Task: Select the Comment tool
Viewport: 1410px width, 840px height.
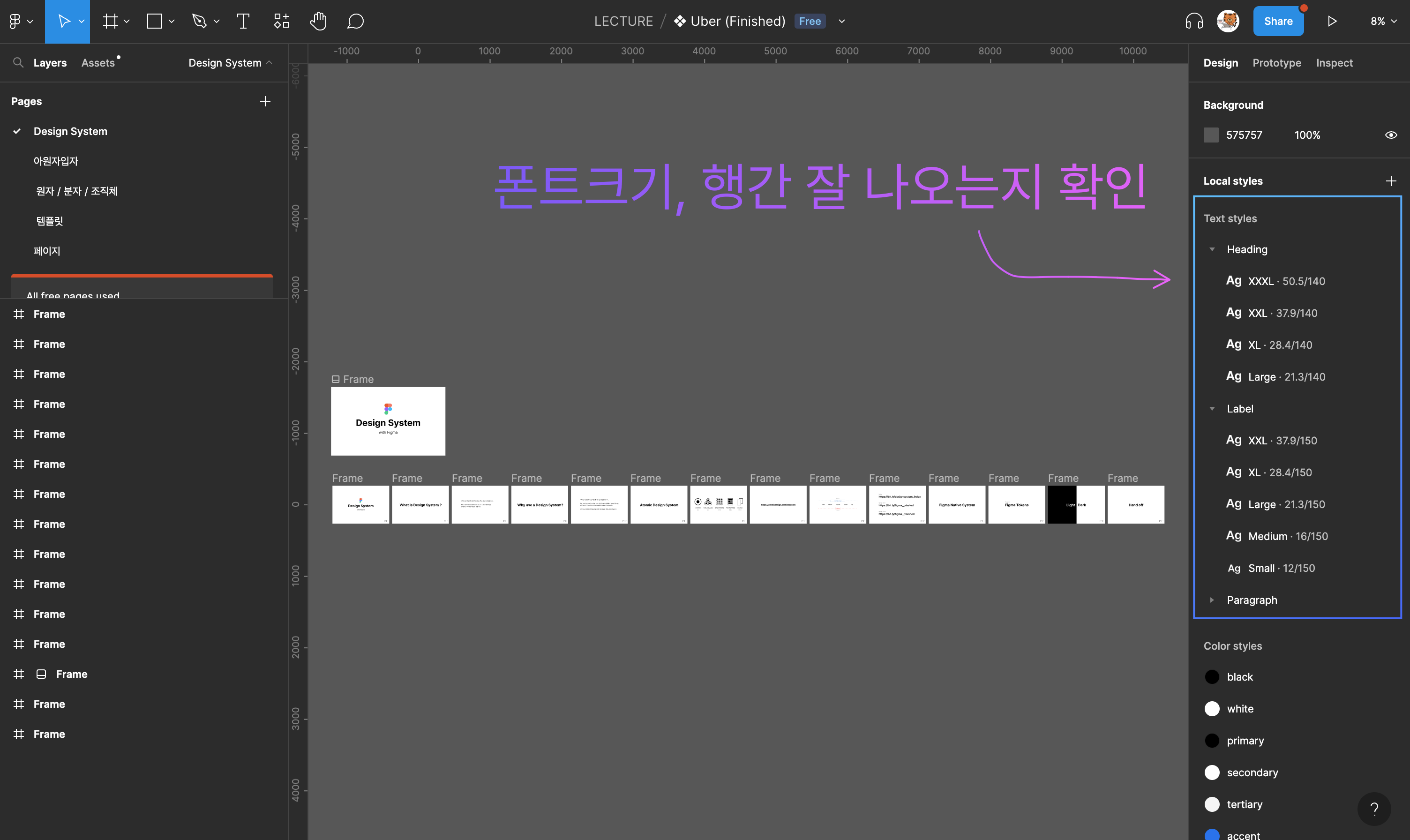Action: coord(355,22)
